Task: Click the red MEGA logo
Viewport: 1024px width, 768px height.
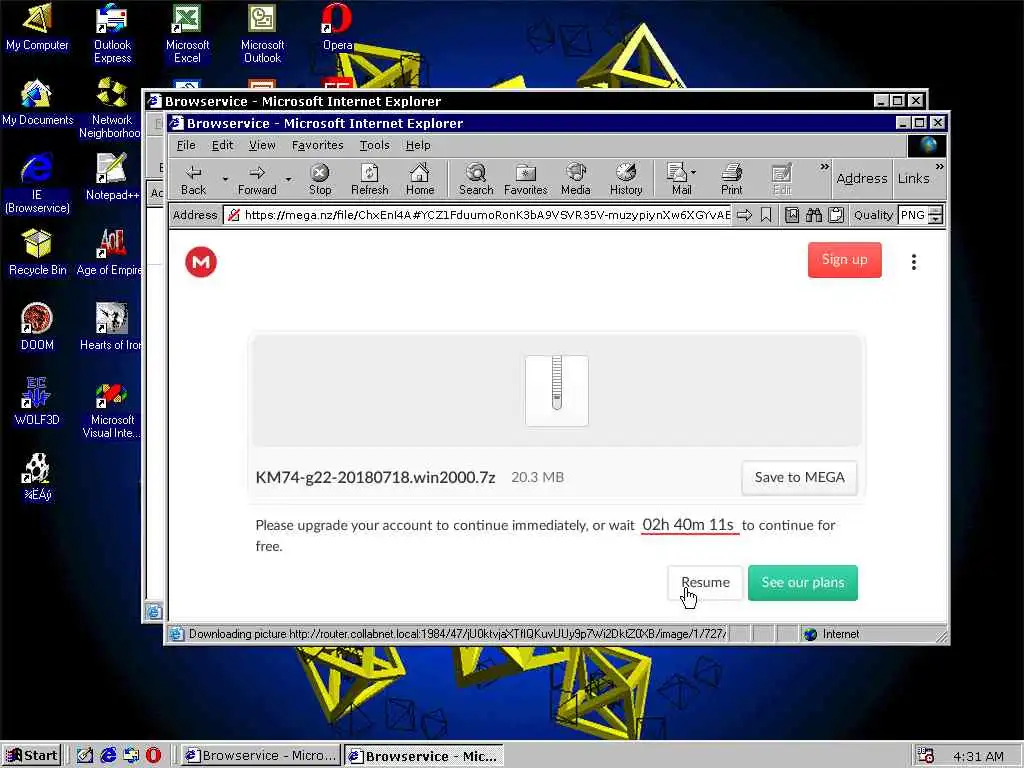Action: [200, 262]
